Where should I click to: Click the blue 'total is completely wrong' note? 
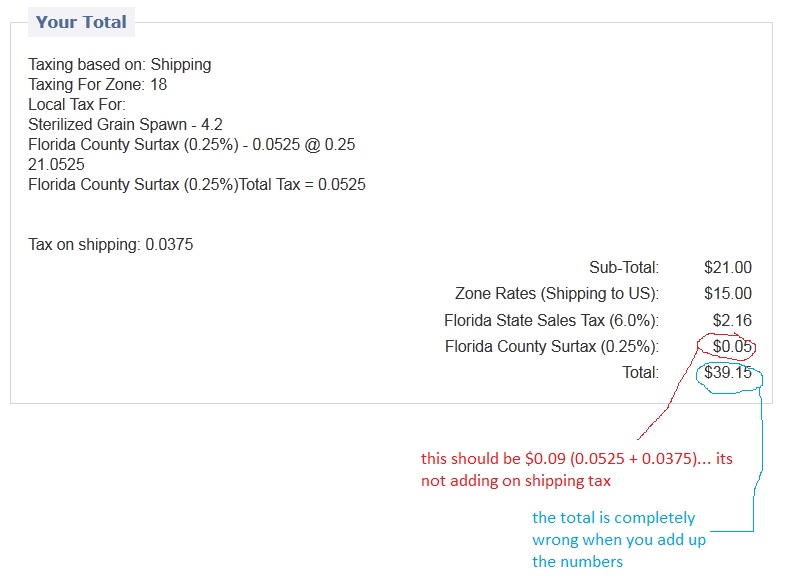click(619, 539)
